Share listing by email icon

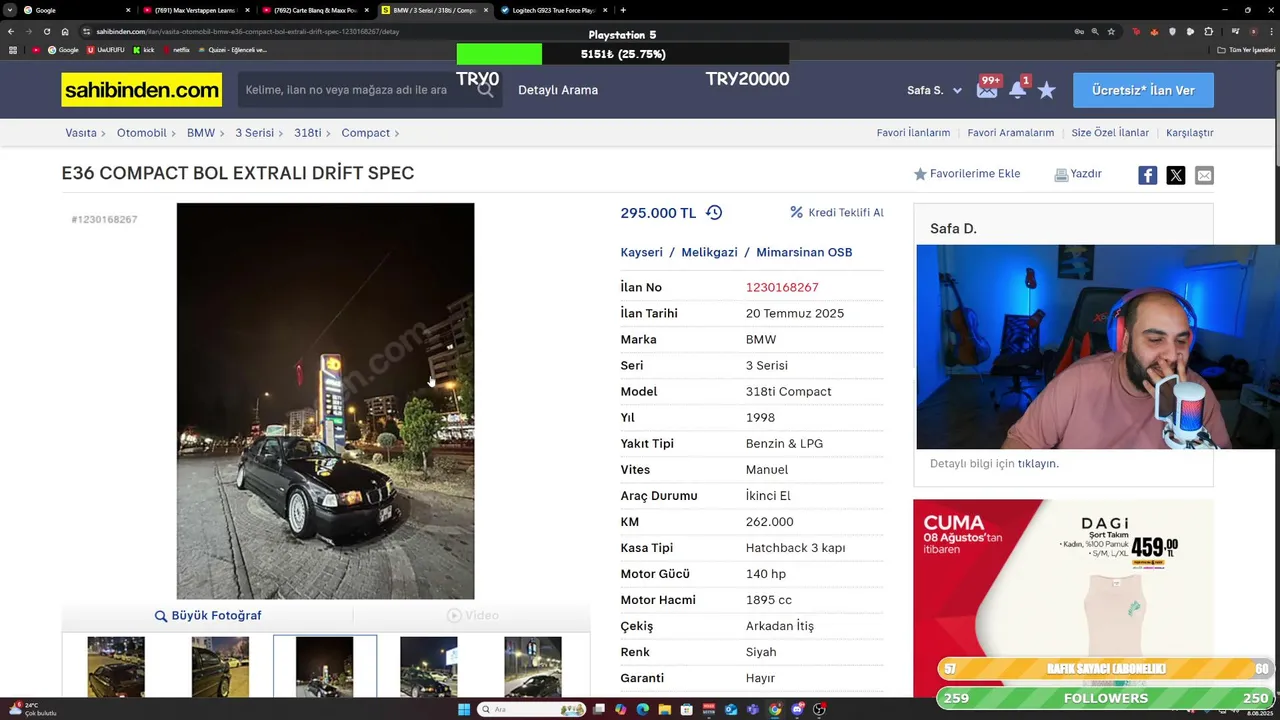coord(1204,175)
